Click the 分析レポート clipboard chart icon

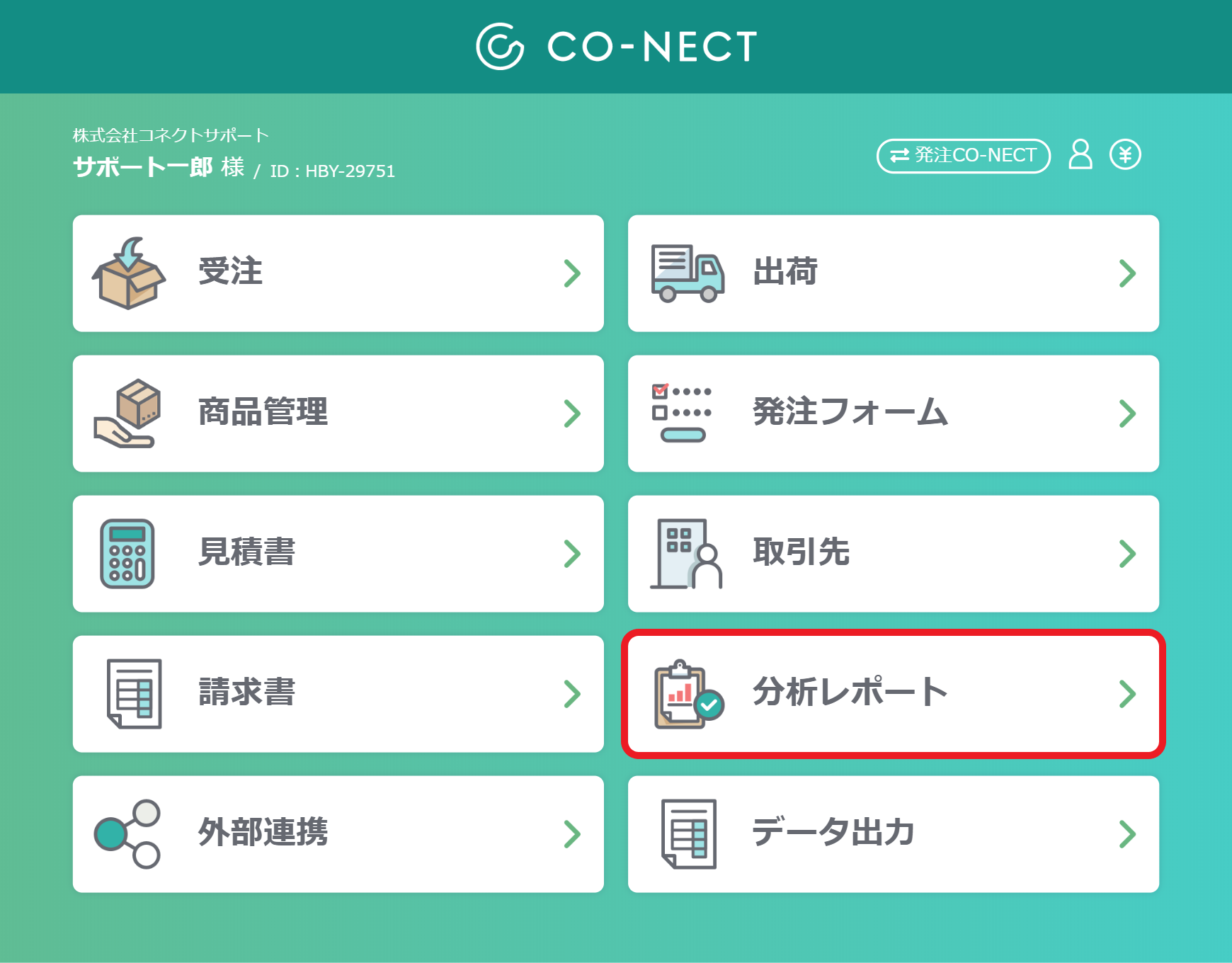pyautogui.click(x=689, y=694)
